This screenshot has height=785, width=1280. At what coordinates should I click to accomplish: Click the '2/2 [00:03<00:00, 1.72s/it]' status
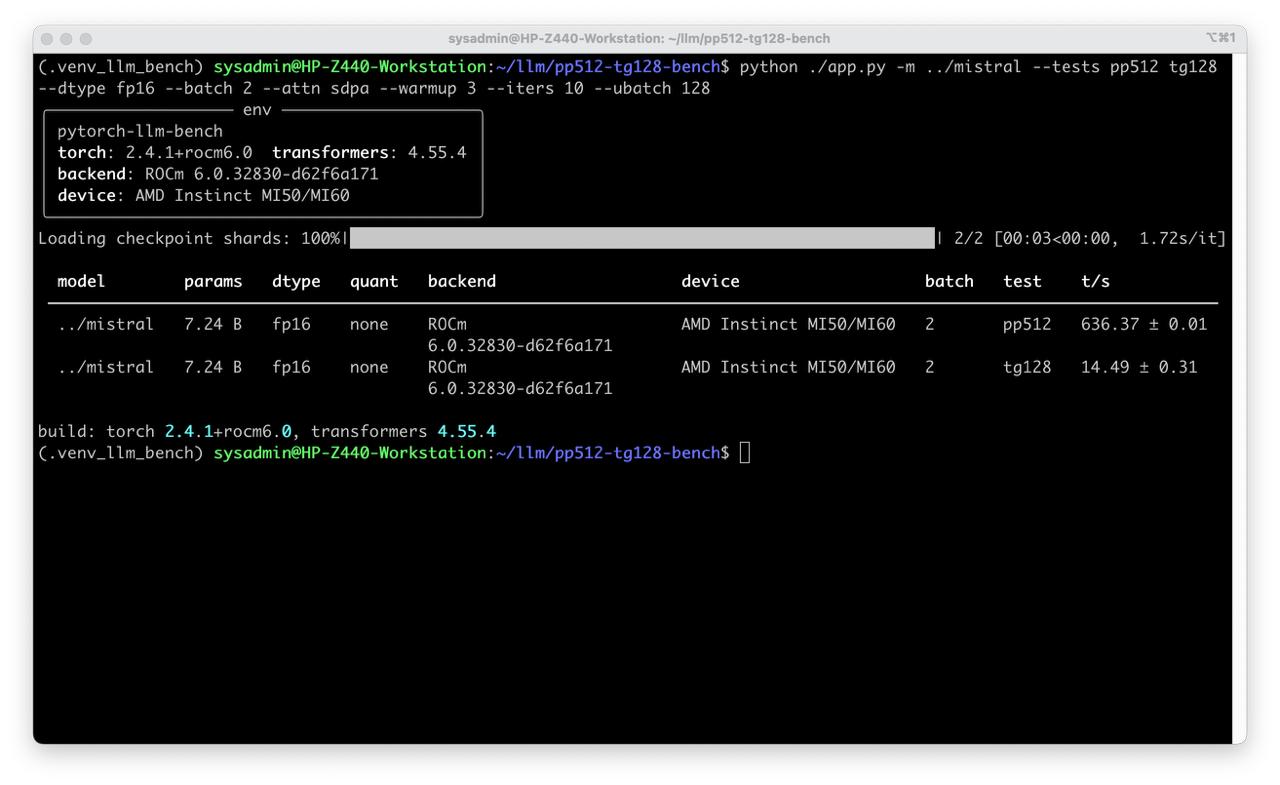(x=1090, y=238)
